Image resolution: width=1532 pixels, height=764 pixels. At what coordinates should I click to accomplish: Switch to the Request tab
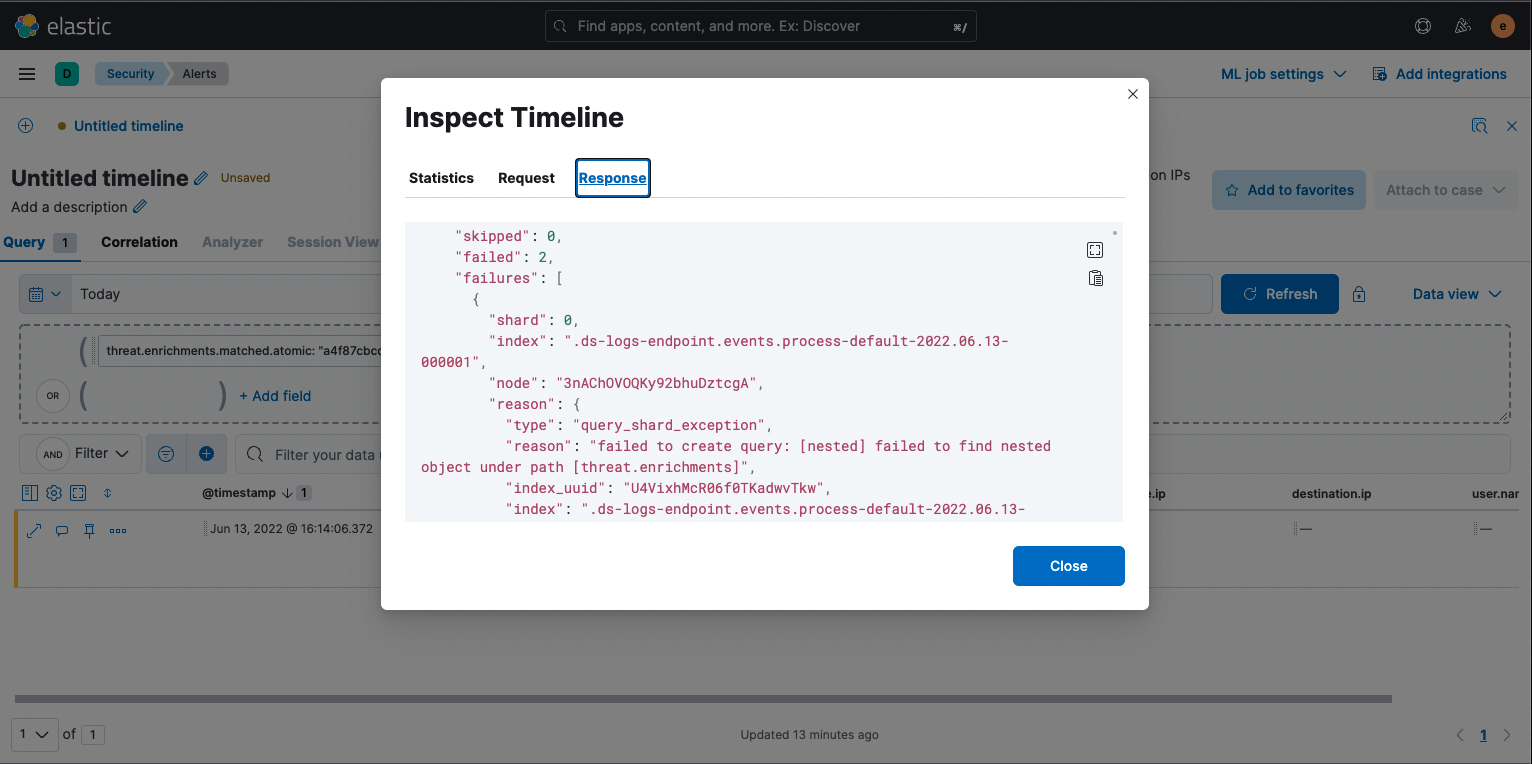526,178
